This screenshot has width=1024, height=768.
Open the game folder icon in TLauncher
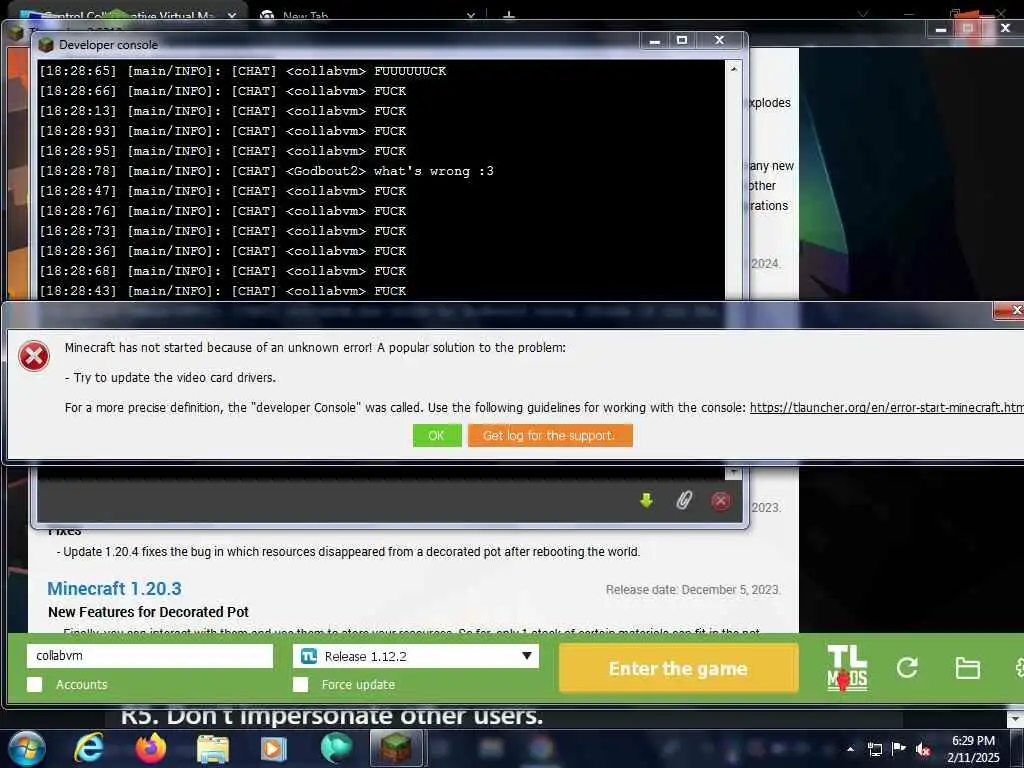click(967, 668)
